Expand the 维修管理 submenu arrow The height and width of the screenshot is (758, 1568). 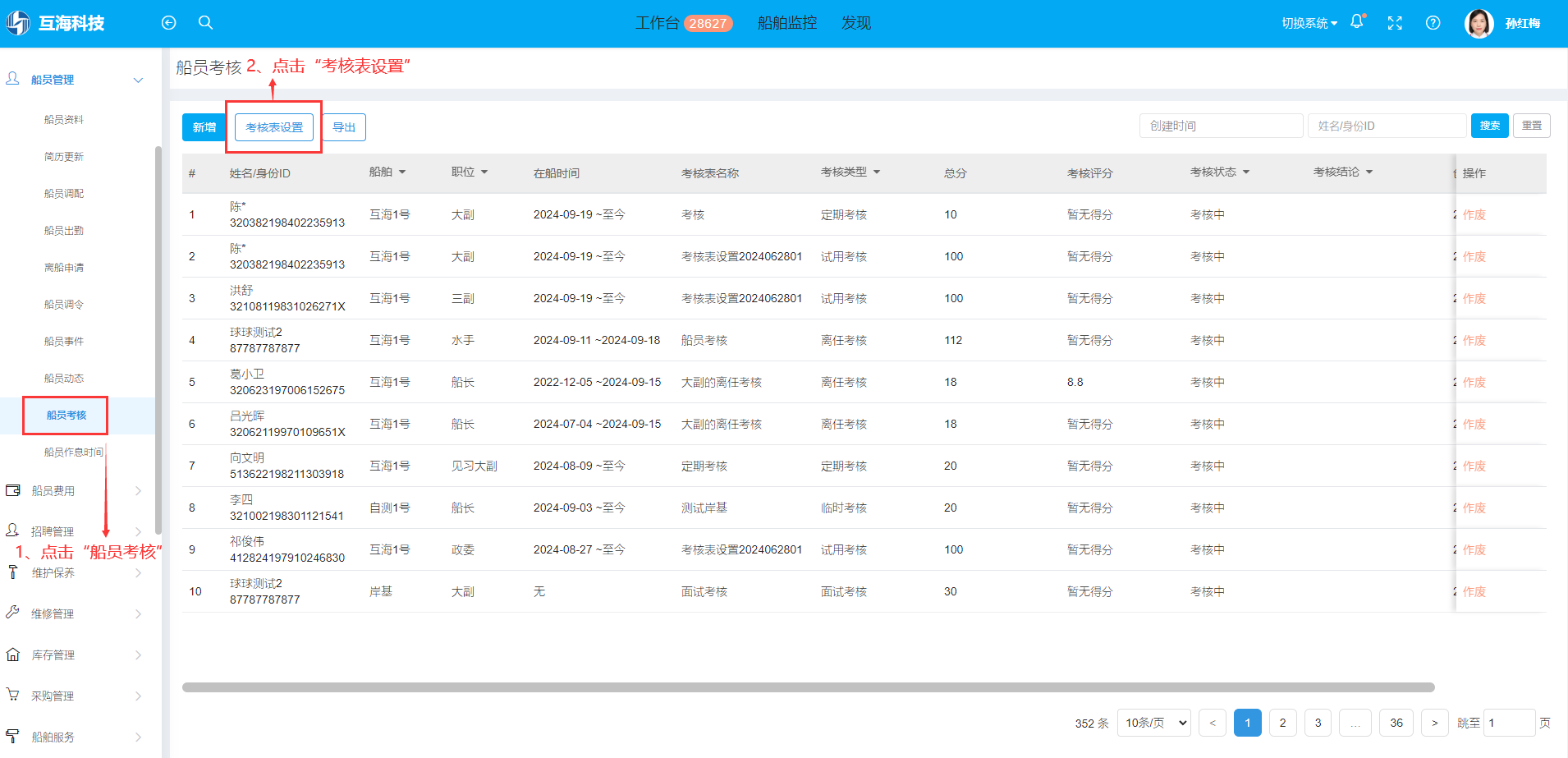point(138,614)
